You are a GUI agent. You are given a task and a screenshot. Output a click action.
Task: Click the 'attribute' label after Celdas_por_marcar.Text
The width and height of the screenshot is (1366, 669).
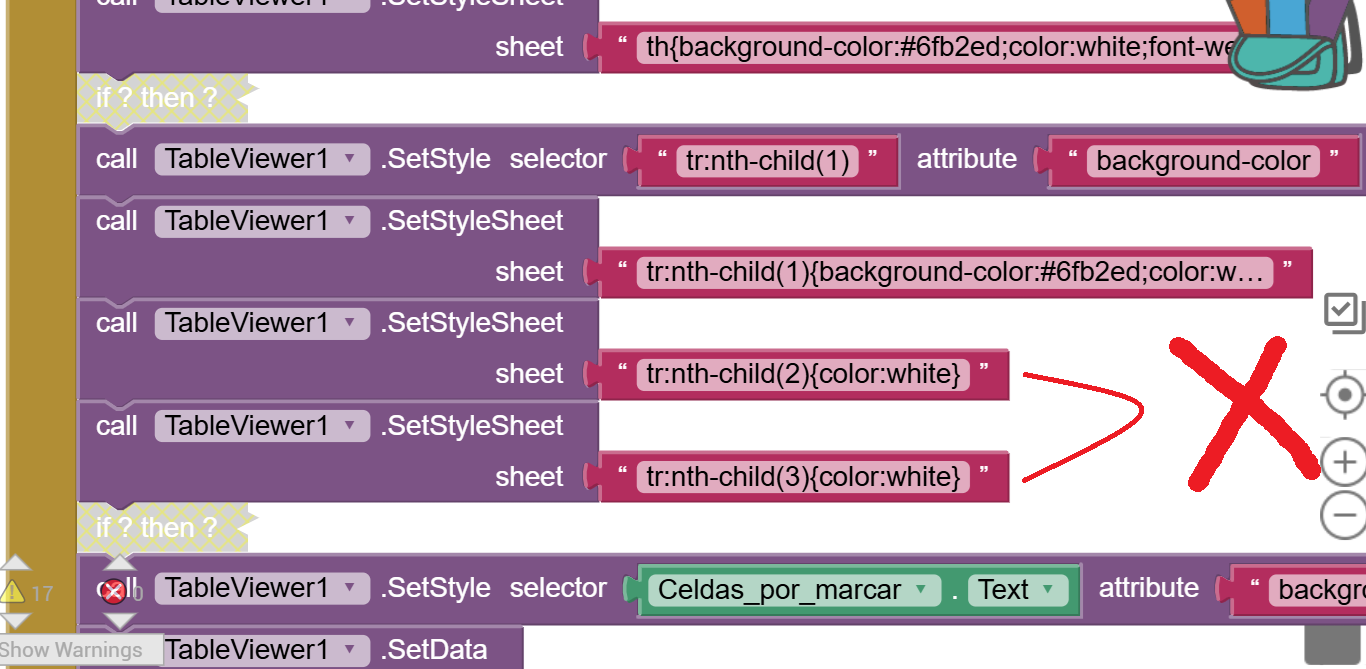click(x=1149, y=588)
